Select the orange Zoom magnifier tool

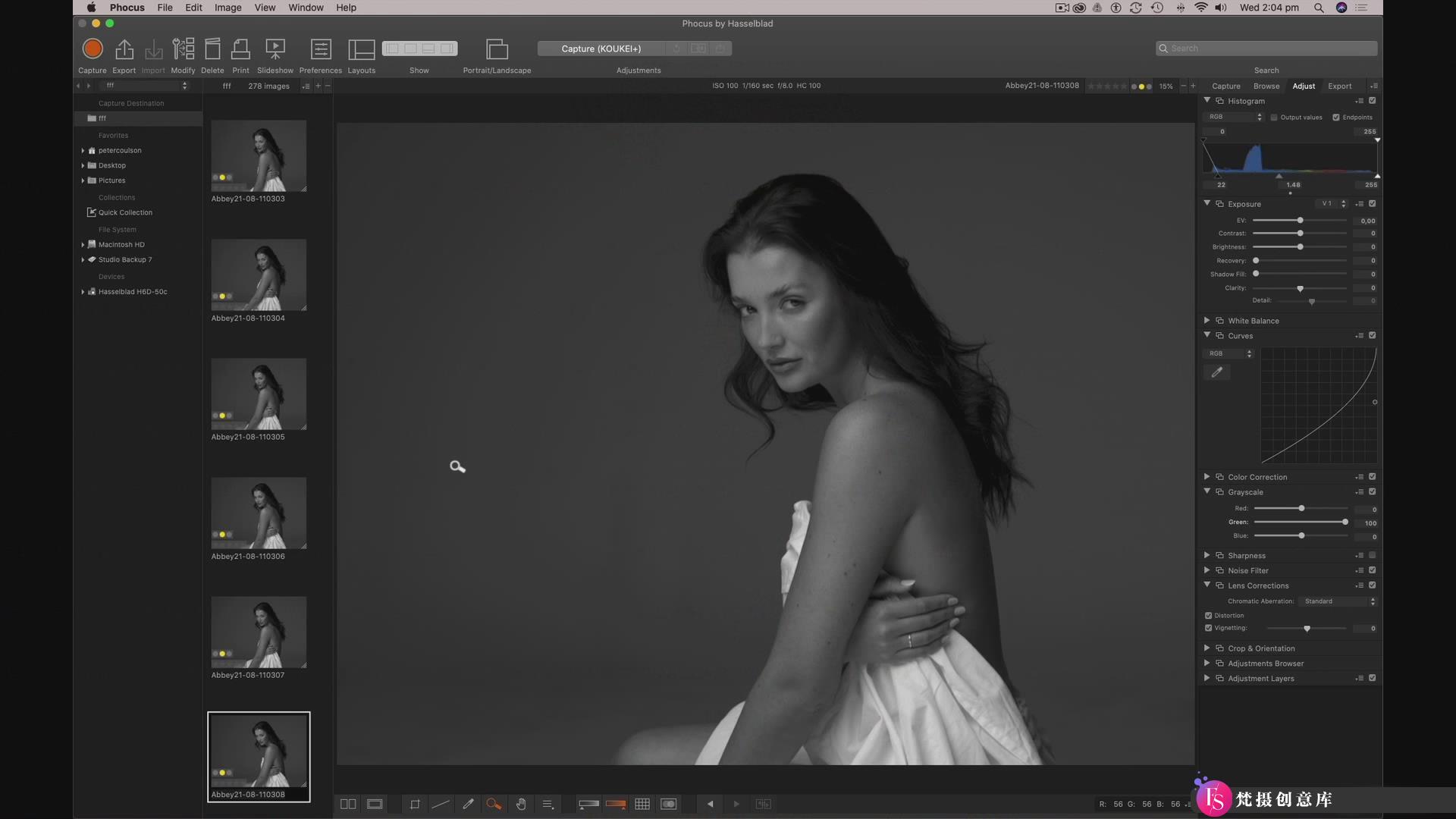coord(494,804)
